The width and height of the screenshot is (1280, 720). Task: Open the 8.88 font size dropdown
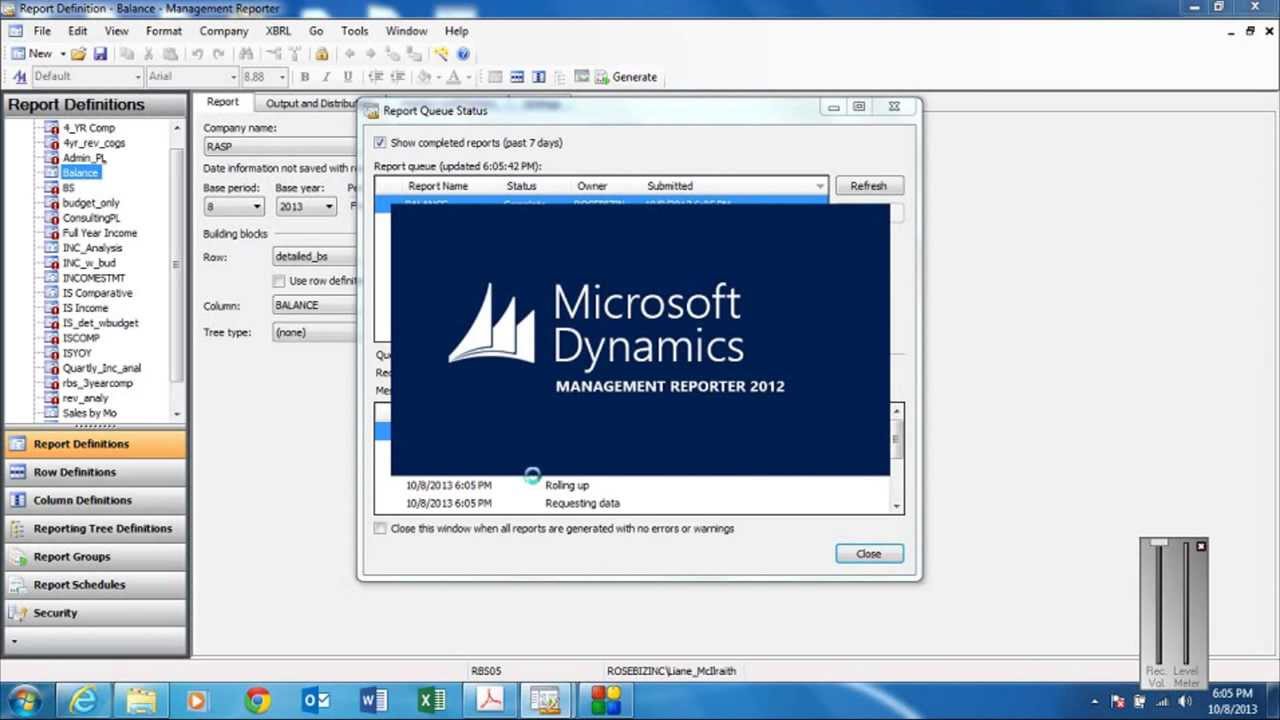coord(282,77)
